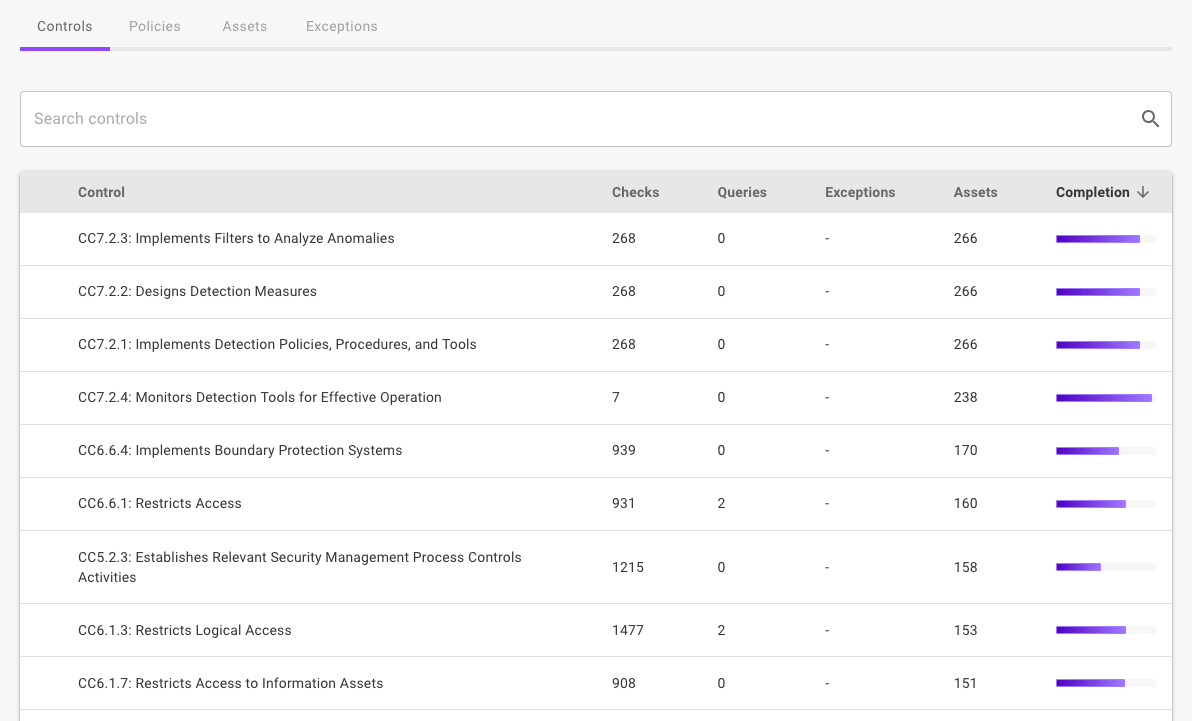Select the Exceptions tab
This screenshot has height=721, width=1192.
341,26
